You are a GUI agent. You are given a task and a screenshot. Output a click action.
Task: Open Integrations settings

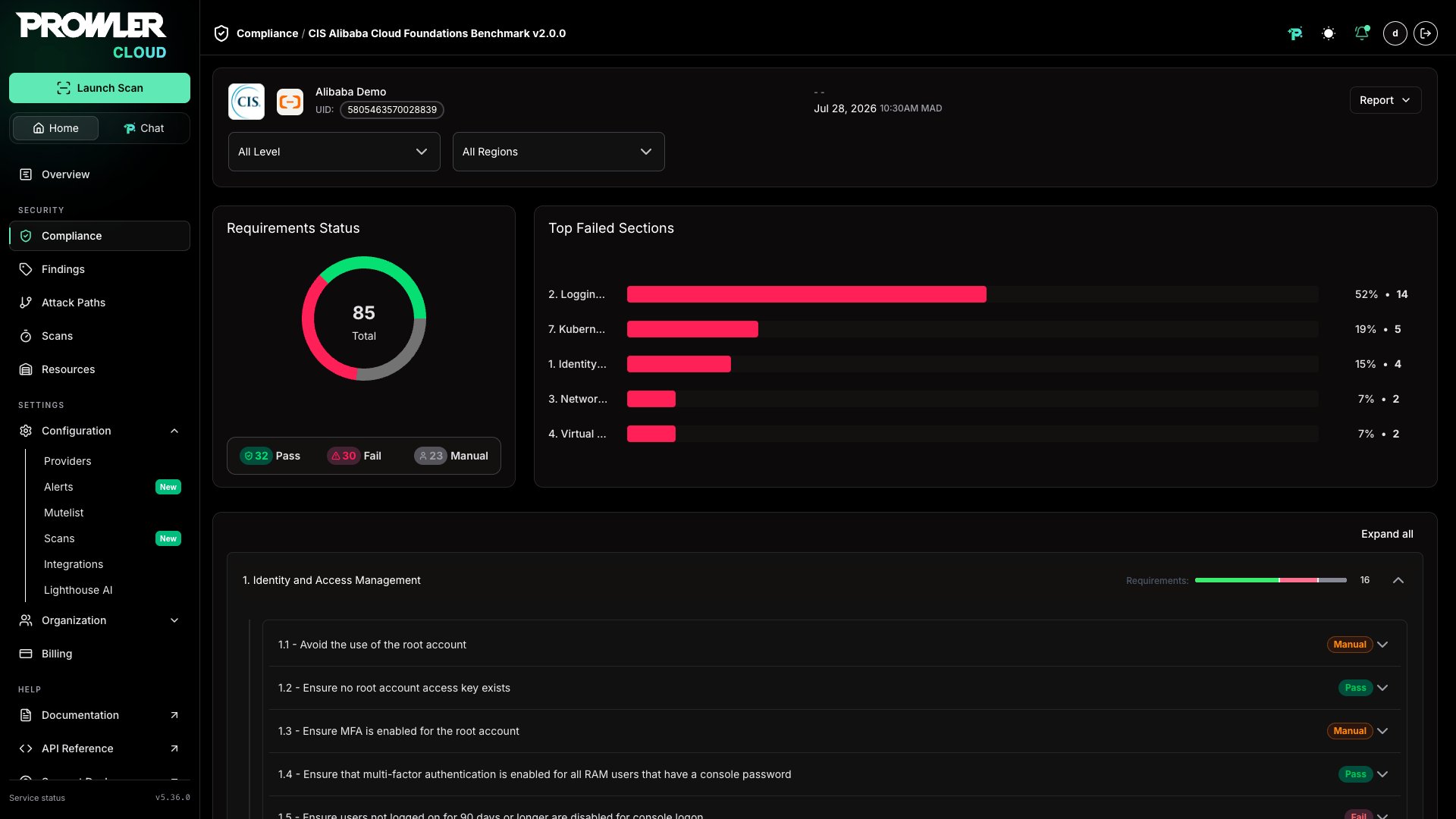click(74, 564)
